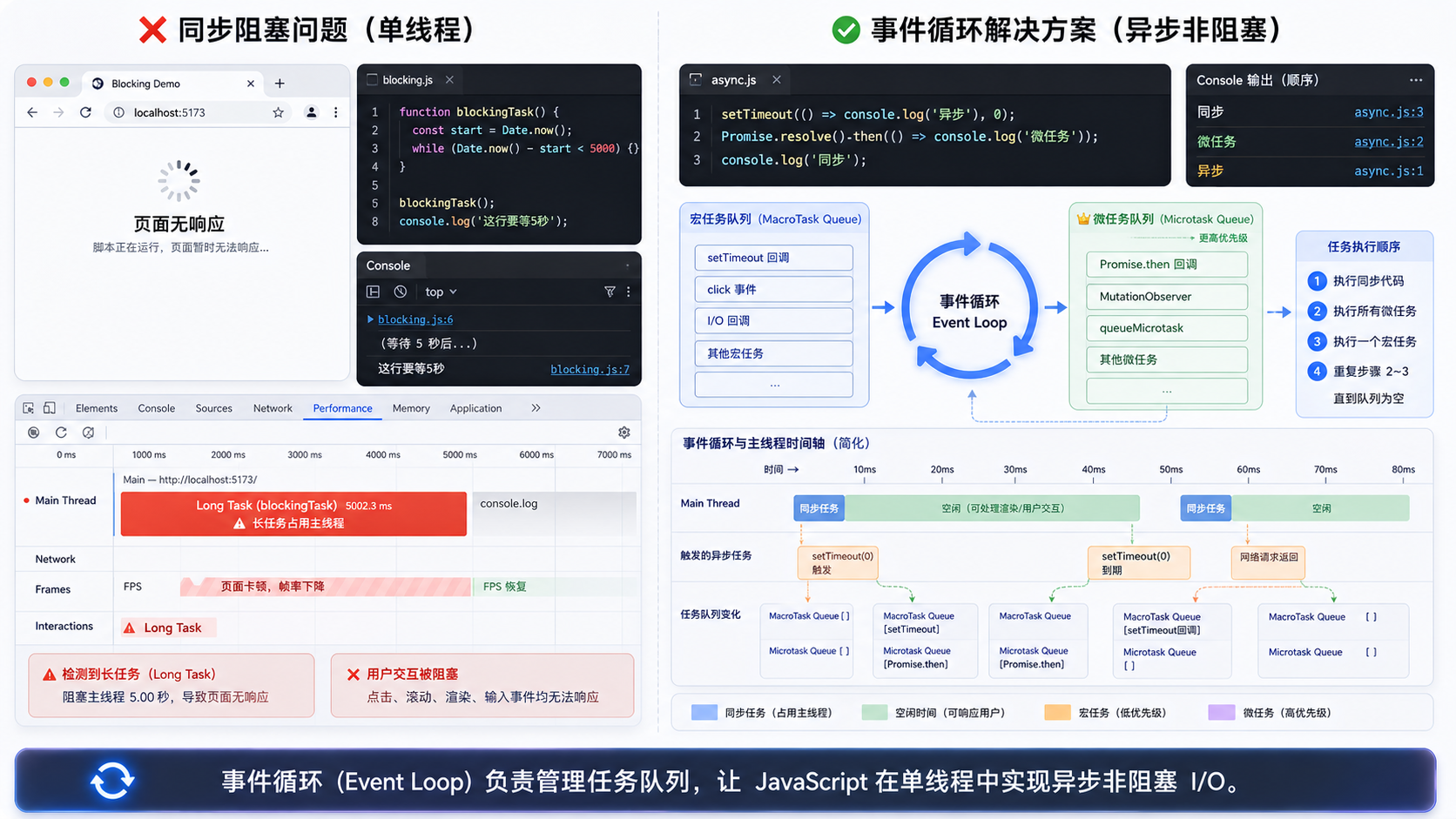1456x819 pixels.
Task: Bookmark the page with the star icon
Action: pos(278,112)
